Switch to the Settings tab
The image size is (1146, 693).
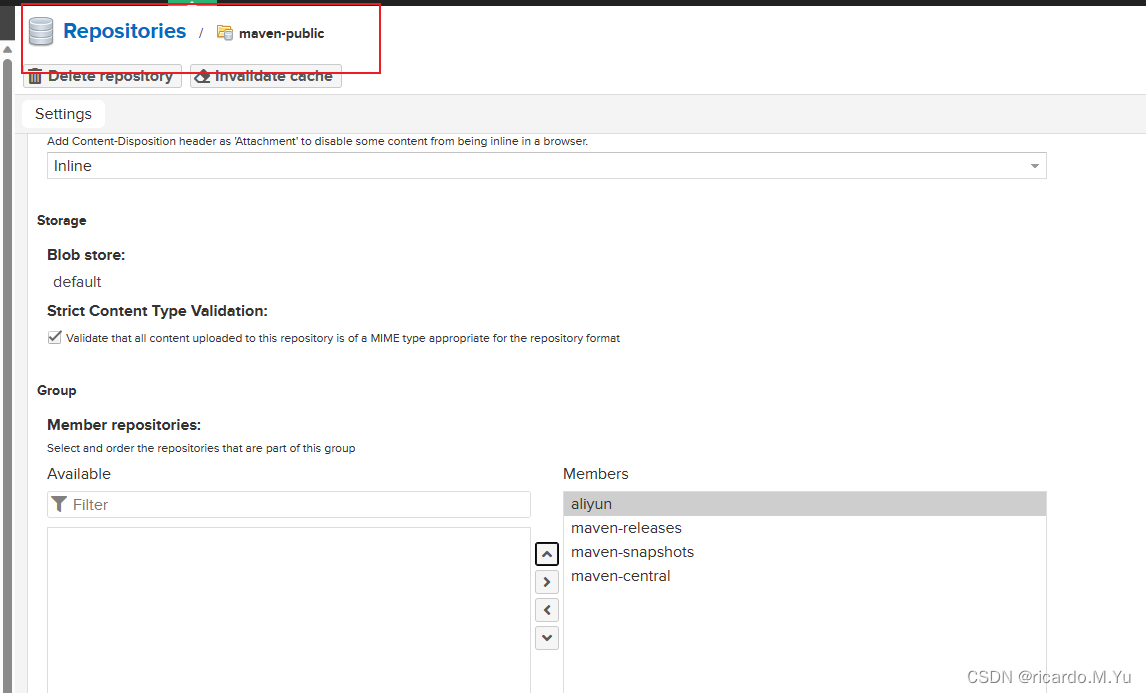coord(62,113)
